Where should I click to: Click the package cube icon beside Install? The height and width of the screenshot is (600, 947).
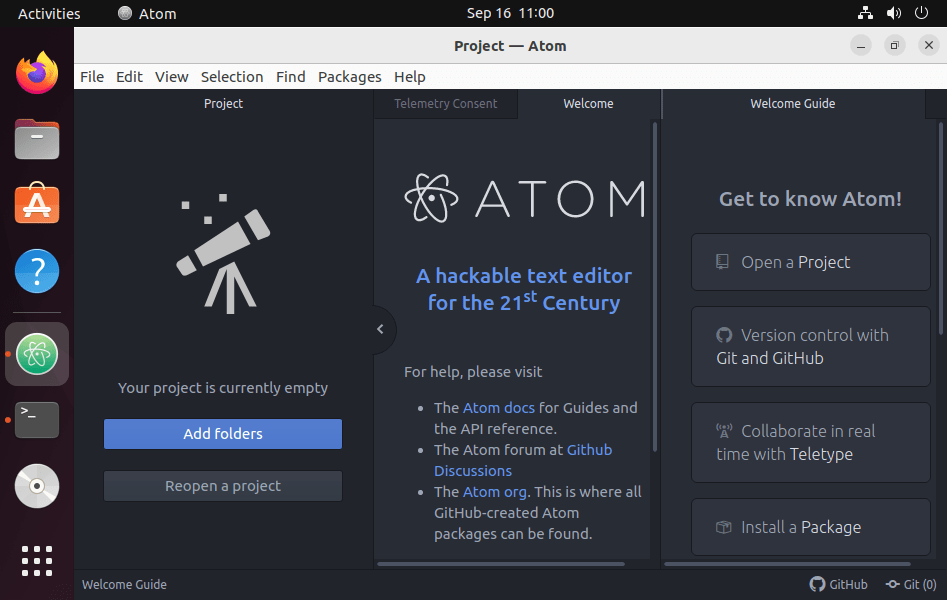point(723,526)
